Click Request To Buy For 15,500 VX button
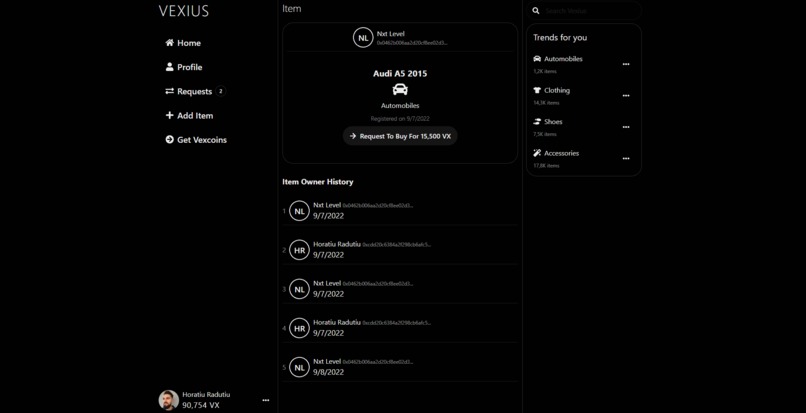Viewport: 806px width, 413px height. 400,136
